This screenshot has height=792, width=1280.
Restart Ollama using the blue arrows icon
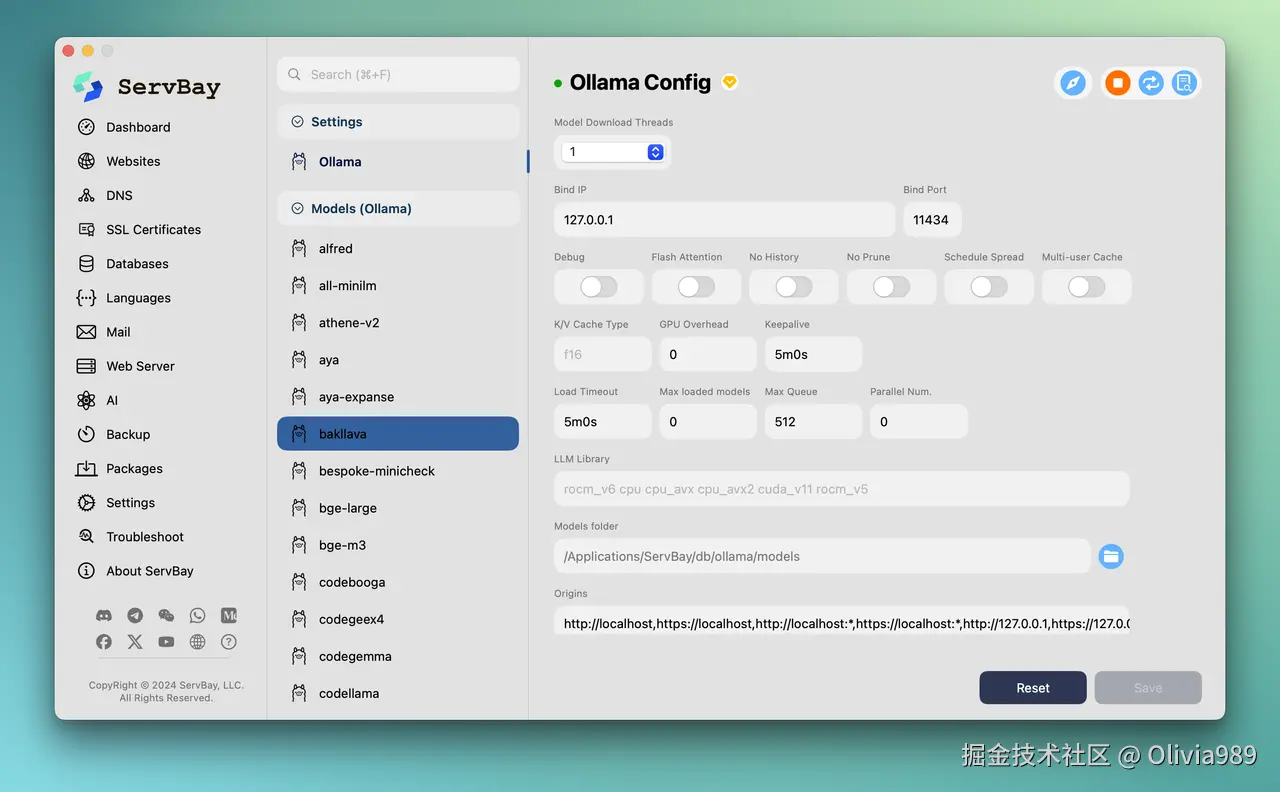click(x=1151, y=83)
